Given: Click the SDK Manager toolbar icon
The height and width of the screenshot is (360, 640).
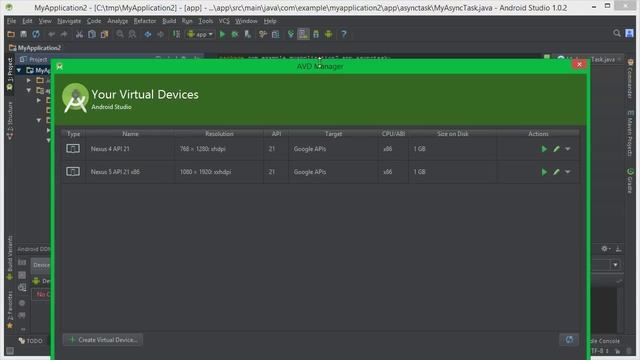Looking at the screenshot, I should (x=316, y=34).
